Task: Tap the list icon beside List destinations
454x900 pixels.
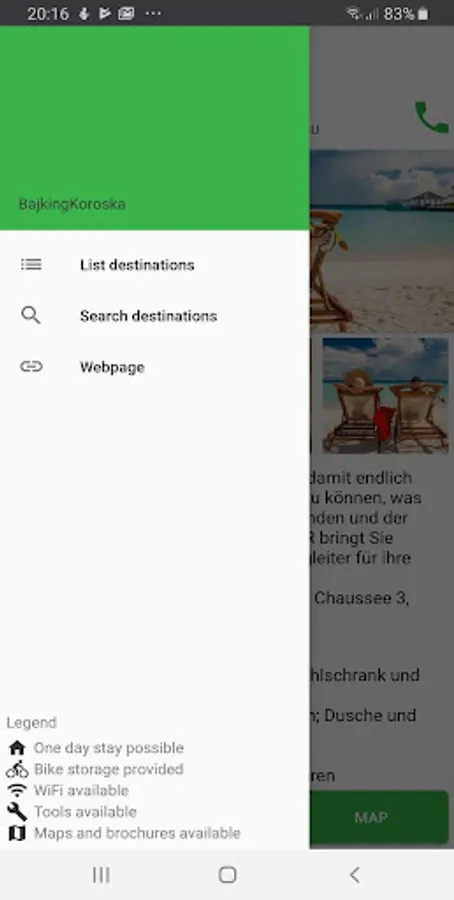Action: [x=31, y=265]
